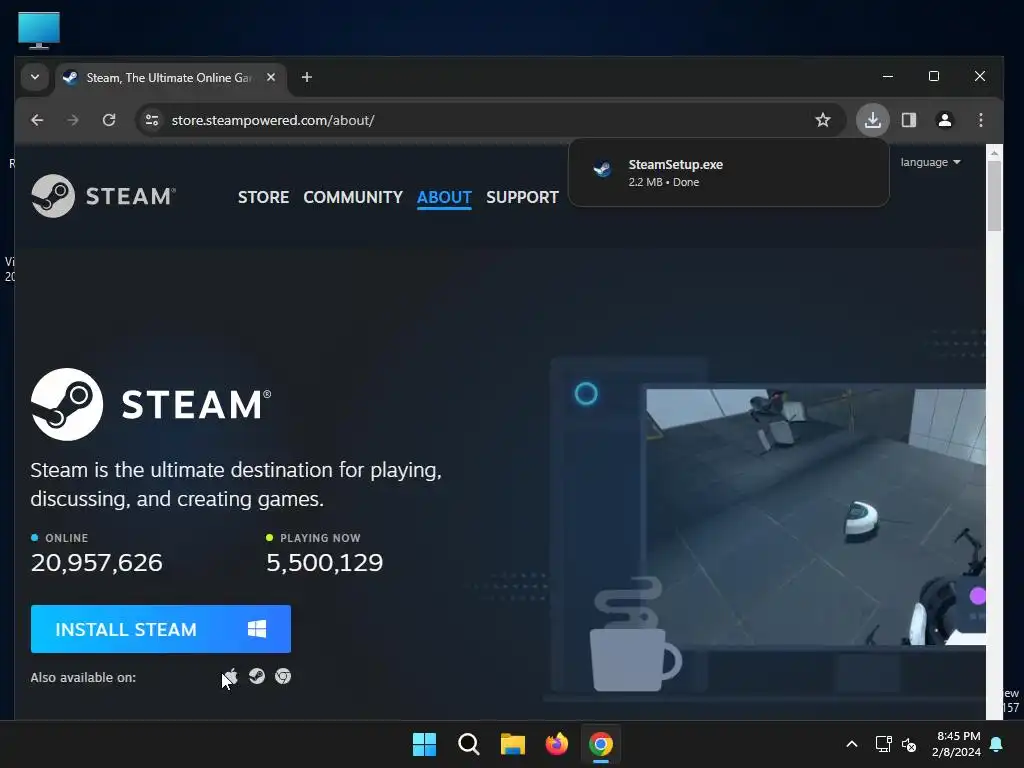Click the muted volume tray icon
This screenshot has height=768, width=1024.
click(x=908, y=744)
